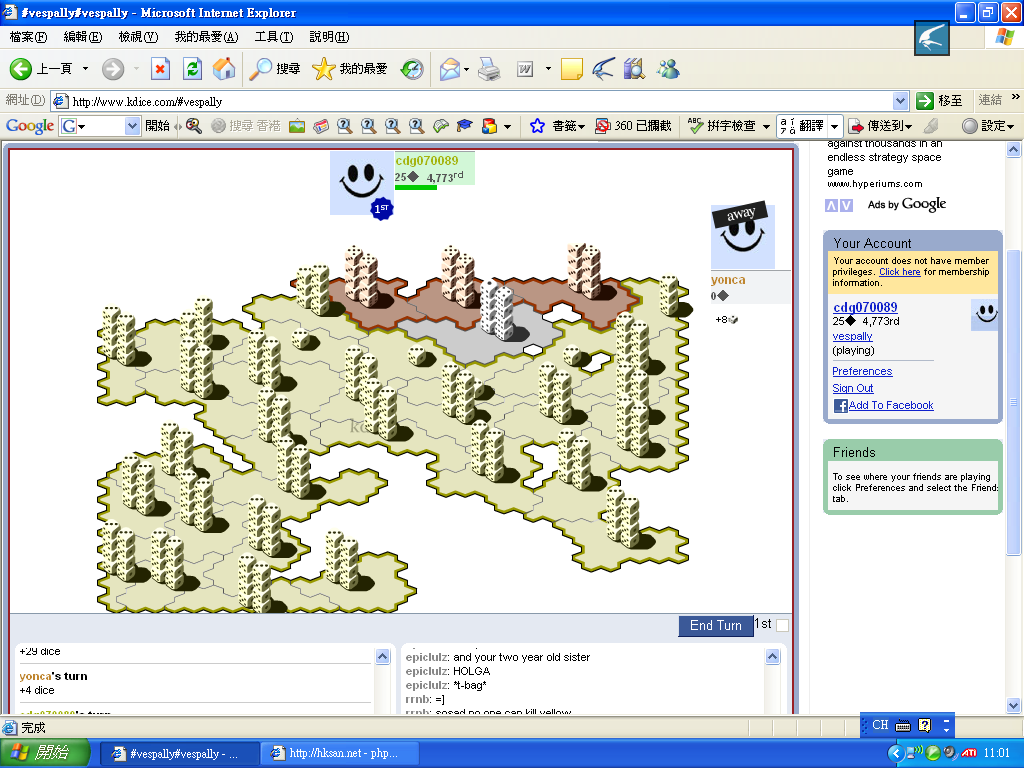
Task: Toggle the checkbox next to 1st
Action: click(782, 625)
